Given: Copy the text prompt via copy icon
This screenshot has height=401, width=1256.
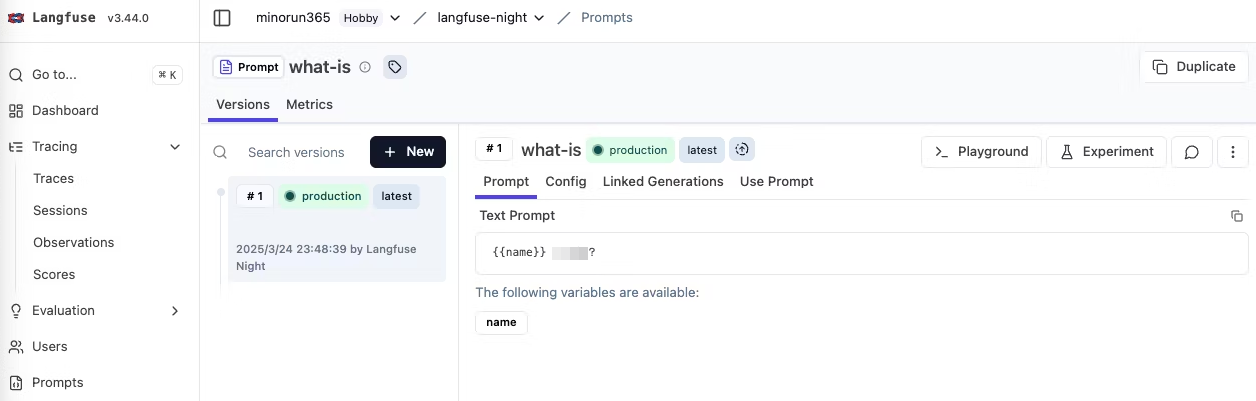Looking at the screenshot, I should 1237,216.
